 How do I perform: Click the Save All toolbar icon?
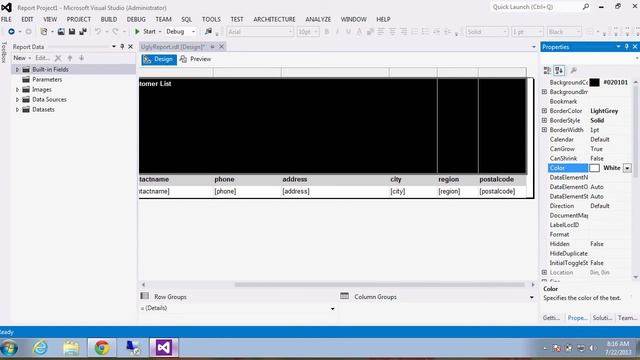click(83, 31)
